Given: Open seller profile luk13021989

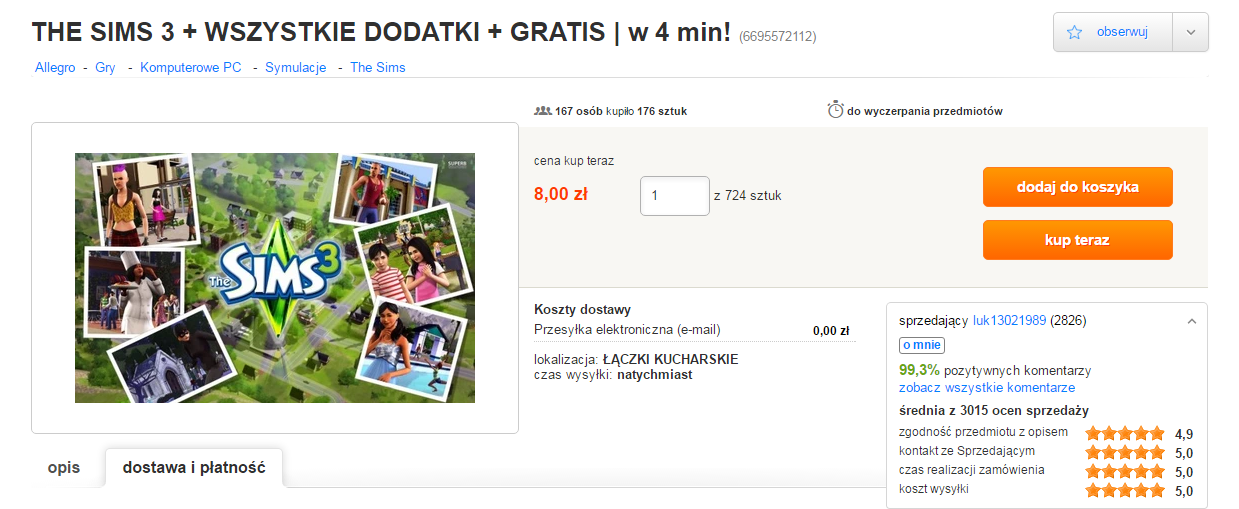Looking at the screenshot, I should point(1009,321).
